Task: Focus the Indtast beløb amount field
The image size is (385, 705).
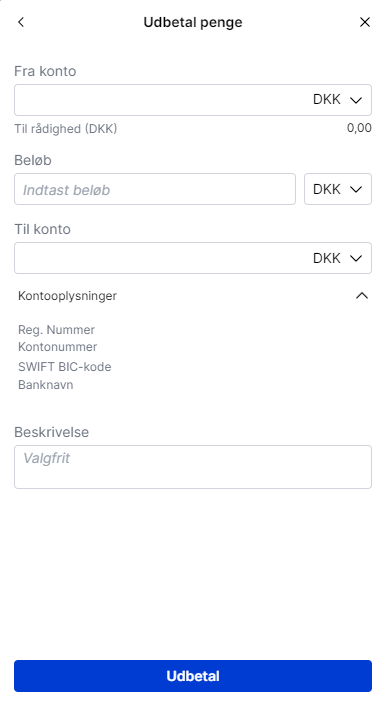Action: coord(155,189)
